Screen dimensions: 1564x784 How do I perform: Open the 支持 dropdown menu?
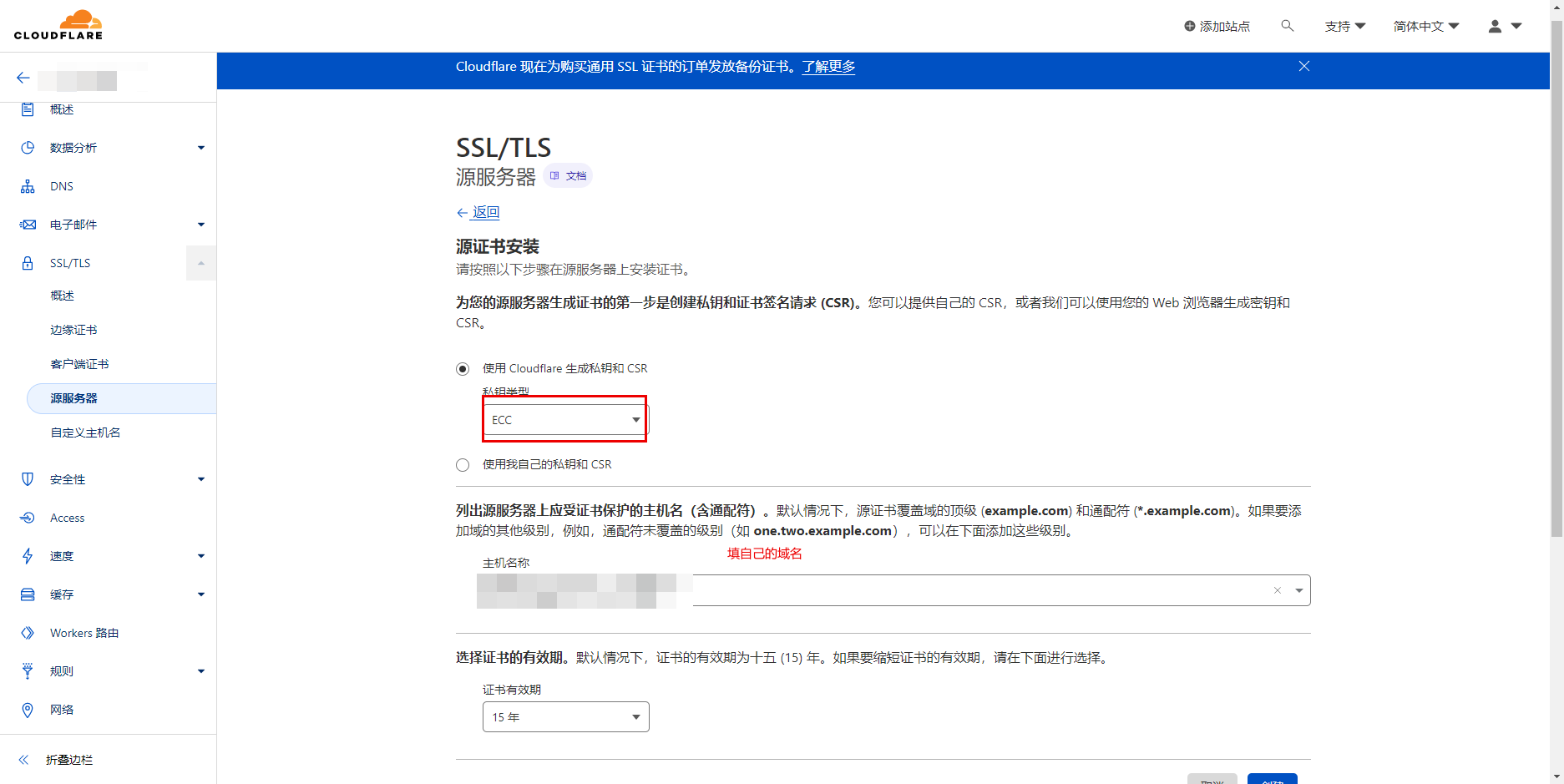click(1344, 26)
